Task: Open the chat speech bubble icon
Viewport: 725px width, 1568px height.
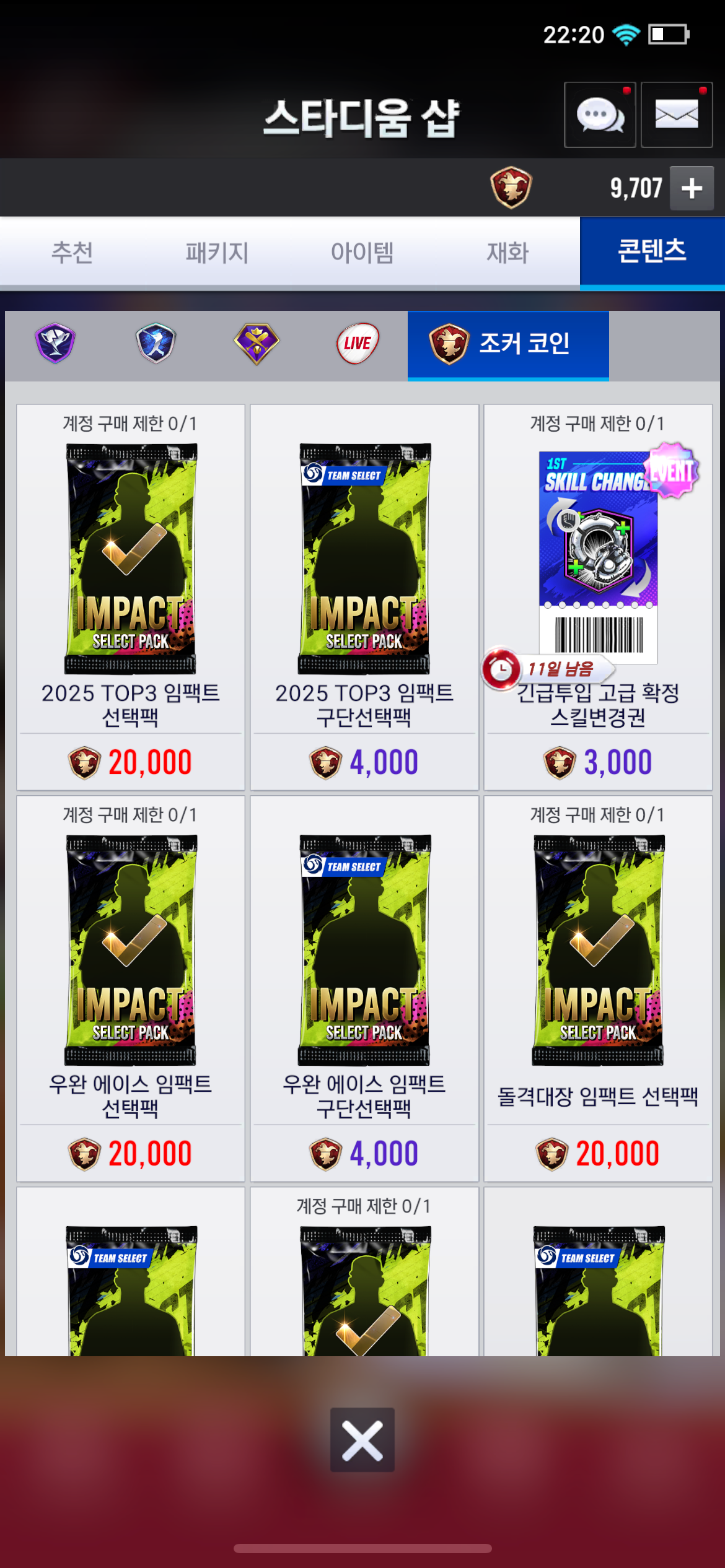Action: pos(600,115)
